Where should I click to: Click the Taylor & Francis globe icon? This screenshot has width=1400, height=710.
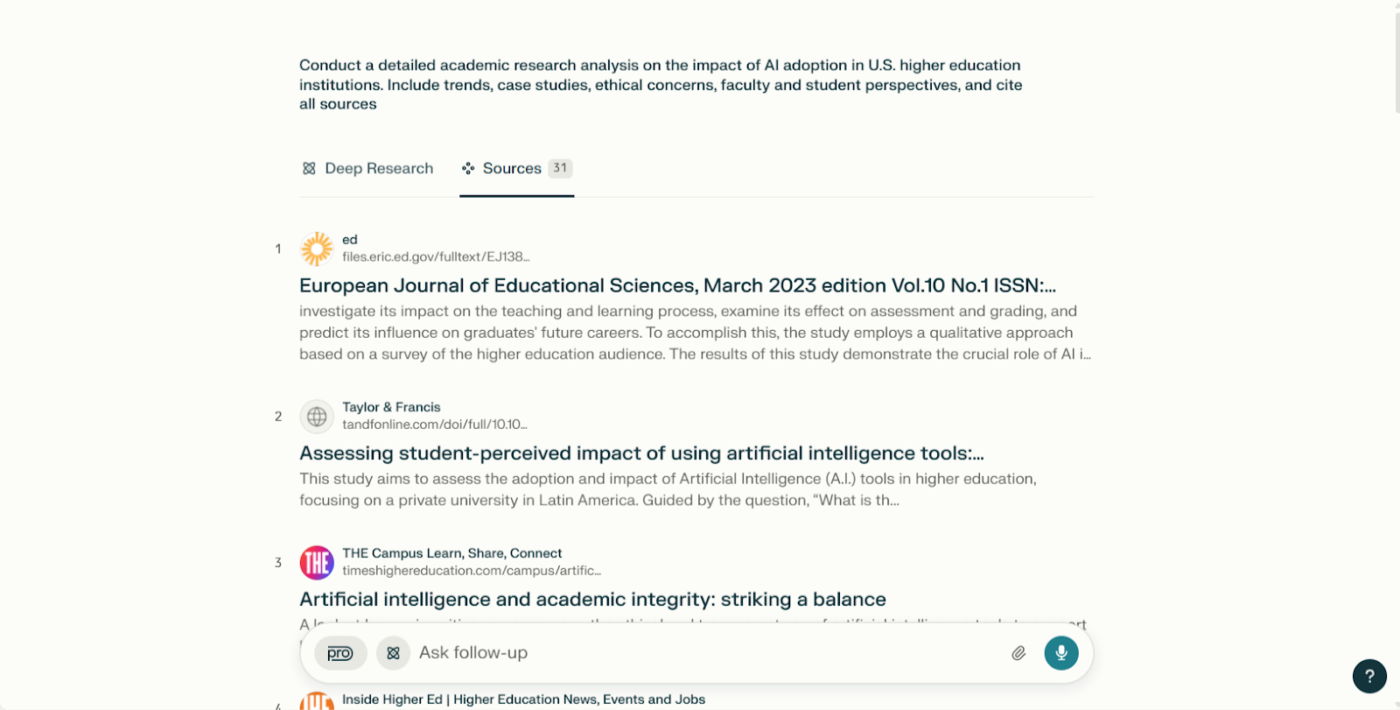[x=316, y=416]
